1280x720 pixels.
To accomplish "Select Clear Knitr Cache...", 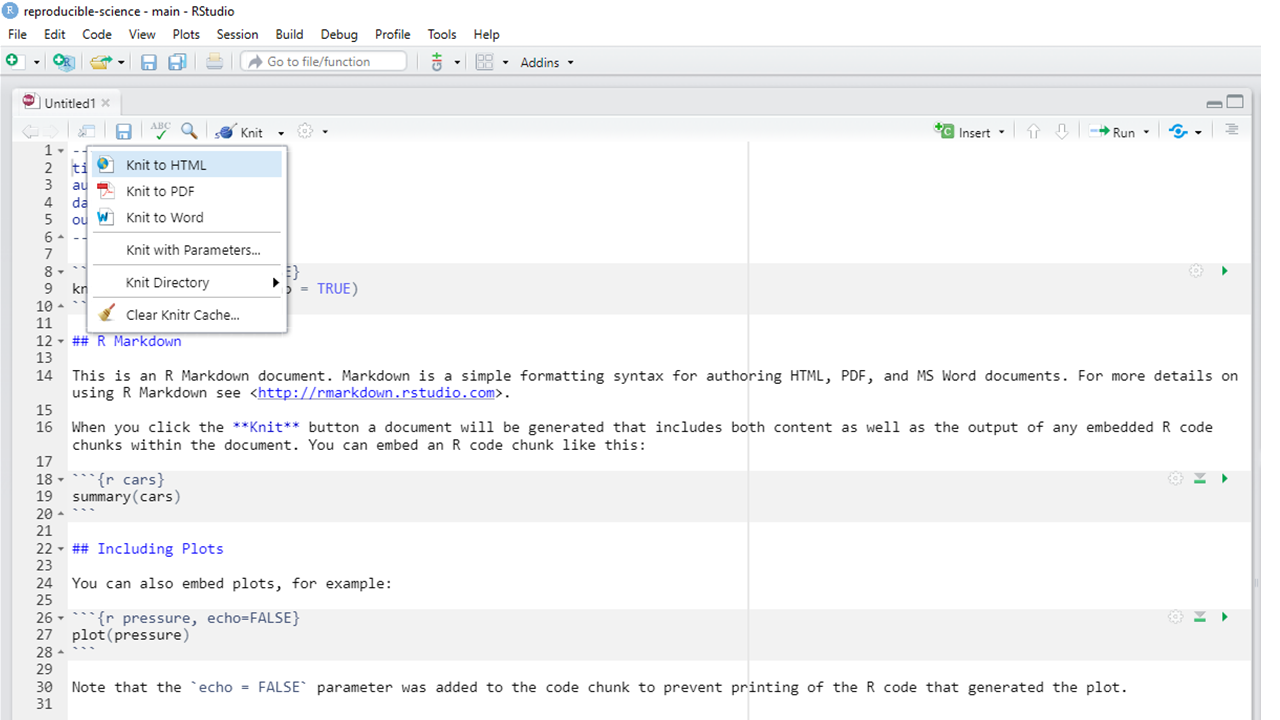I will coord(187,314).
